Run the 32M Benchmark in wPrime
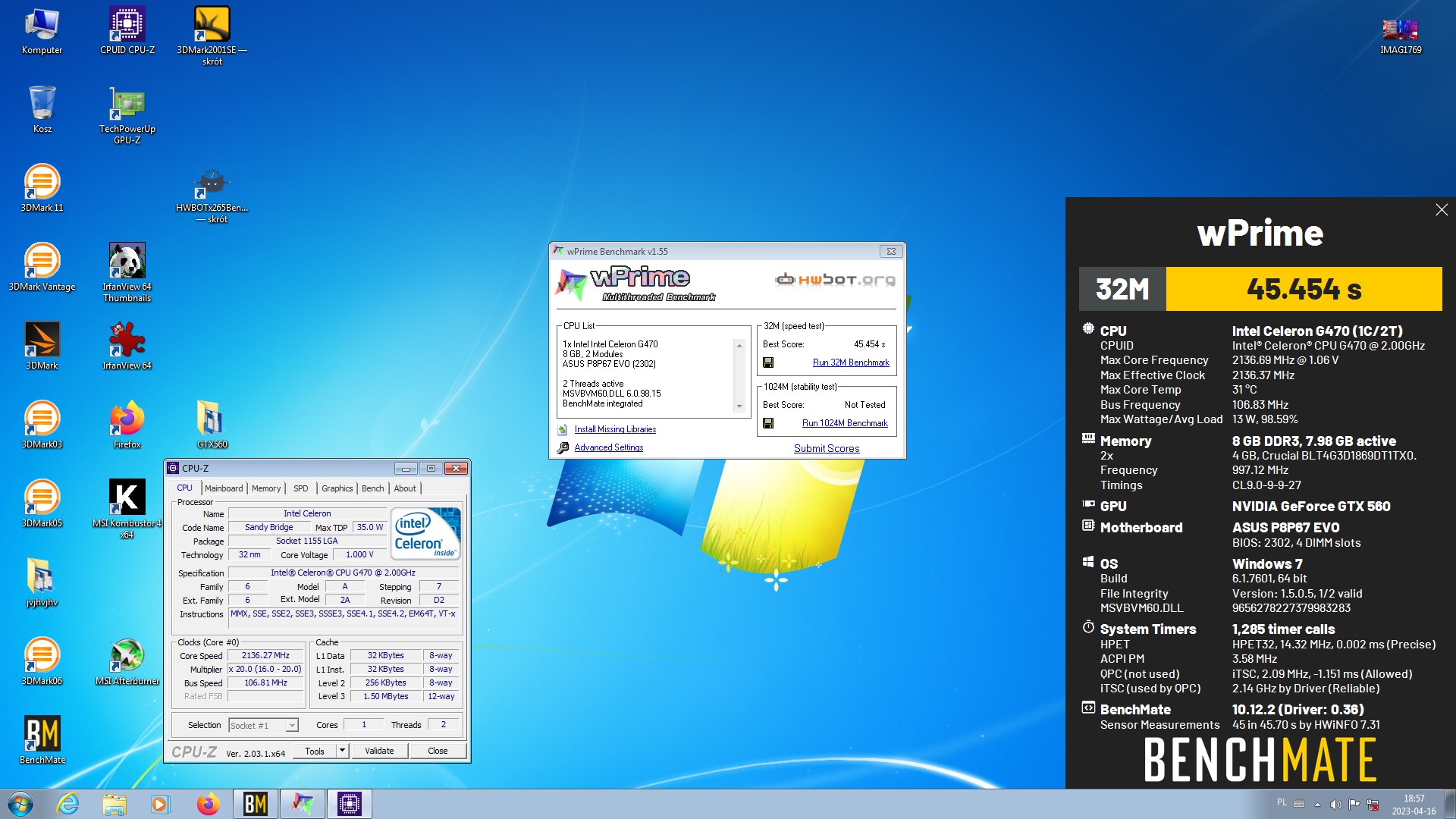Viewport: 1456px width, 819px height. (851, 362)
